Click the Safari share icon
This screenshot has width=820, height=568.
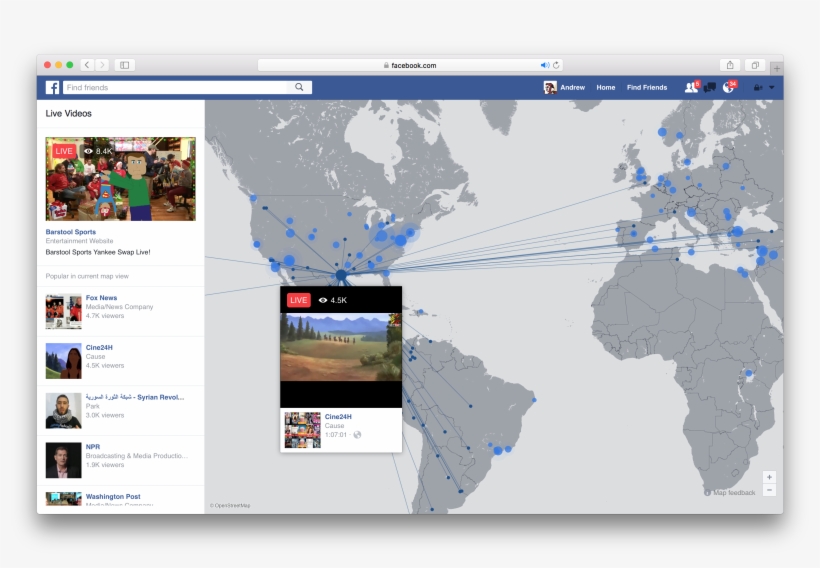coord(730,65)
